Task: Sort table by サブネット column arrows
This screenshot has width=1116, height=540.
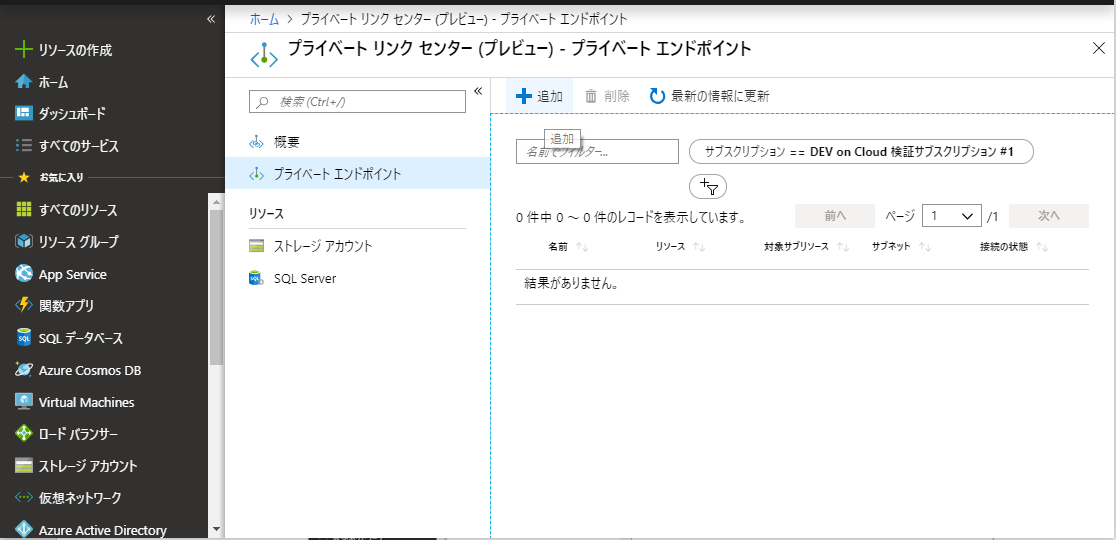Action: (925, 248)
